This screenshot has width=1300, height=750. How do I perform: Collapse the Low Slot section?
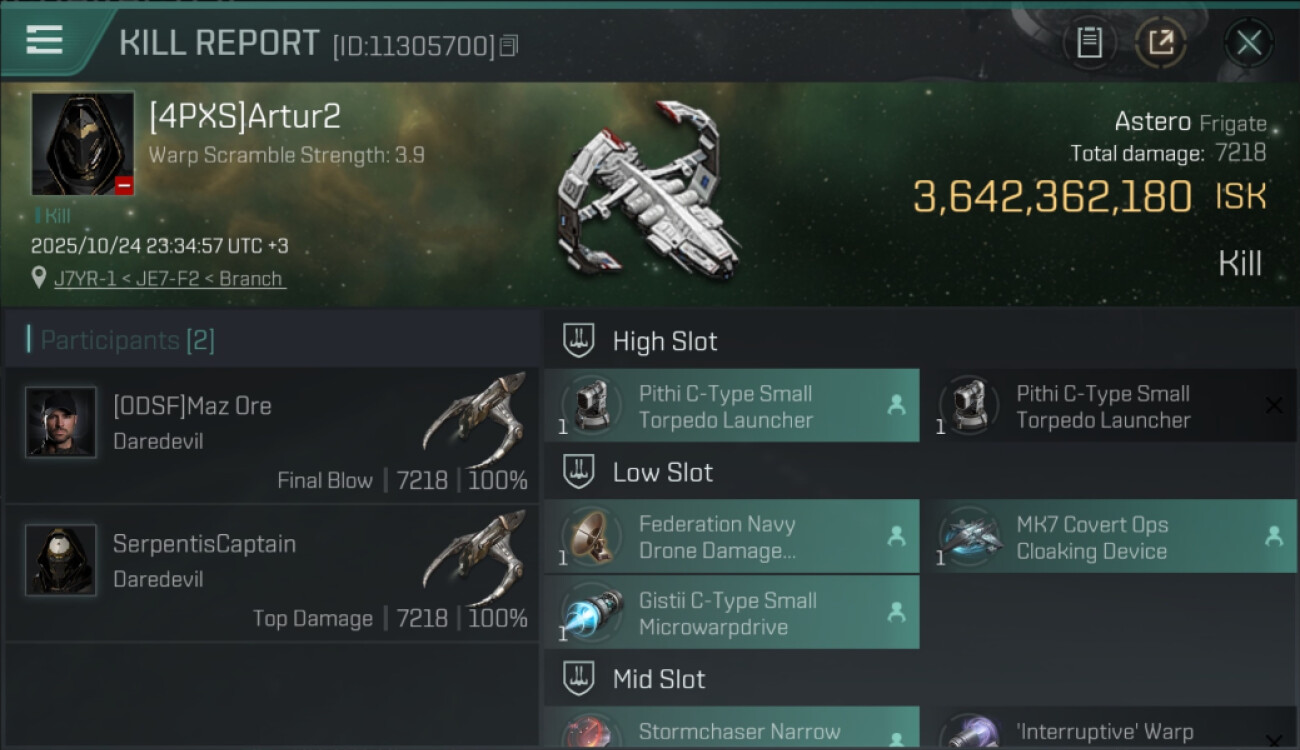pos(579,472)
